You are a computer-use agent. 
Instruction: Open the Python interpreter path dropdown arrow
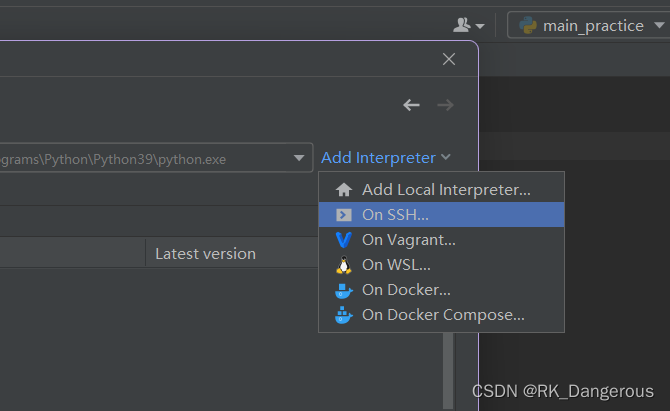299,159
